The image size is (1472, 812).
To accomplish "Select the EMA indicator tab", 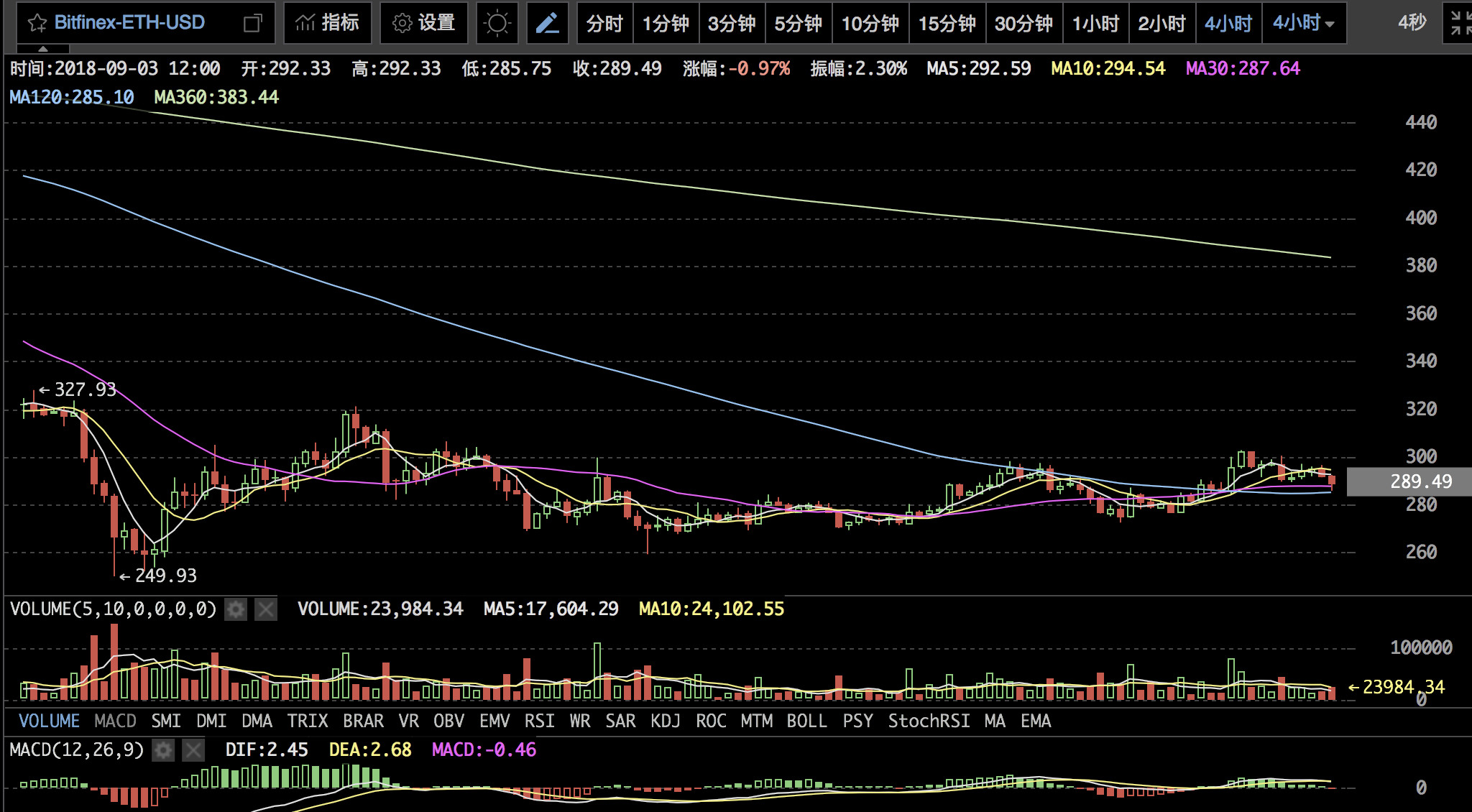I will [1036, 721].
